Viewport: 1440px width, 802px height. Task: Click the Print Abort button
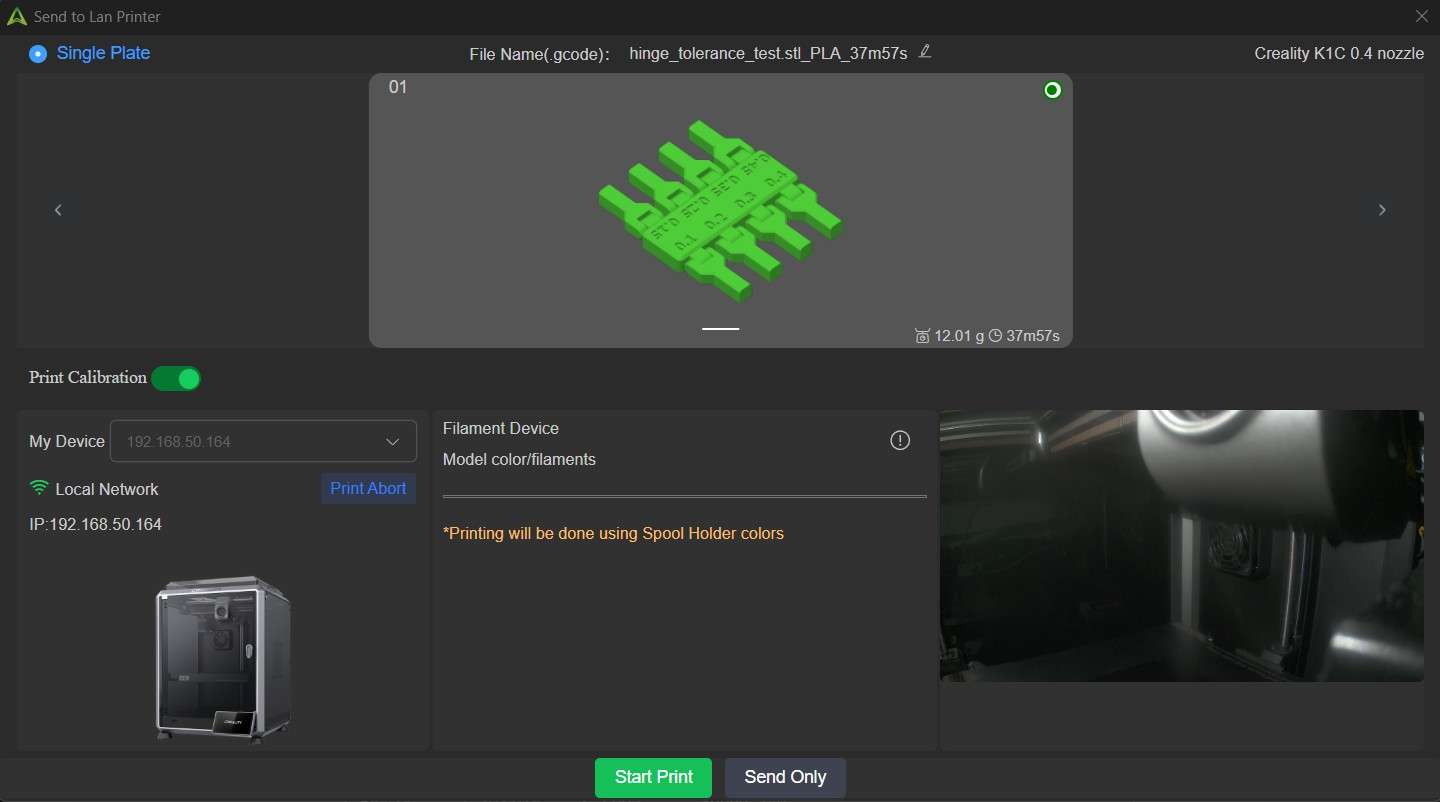[368, 488]
